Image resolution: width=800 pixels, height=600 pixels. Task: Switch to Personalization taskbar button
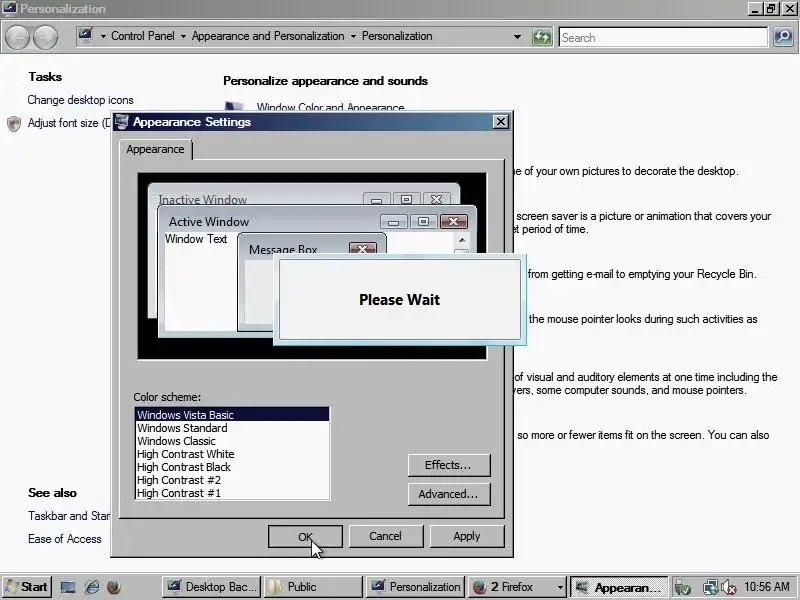(416, 587)
